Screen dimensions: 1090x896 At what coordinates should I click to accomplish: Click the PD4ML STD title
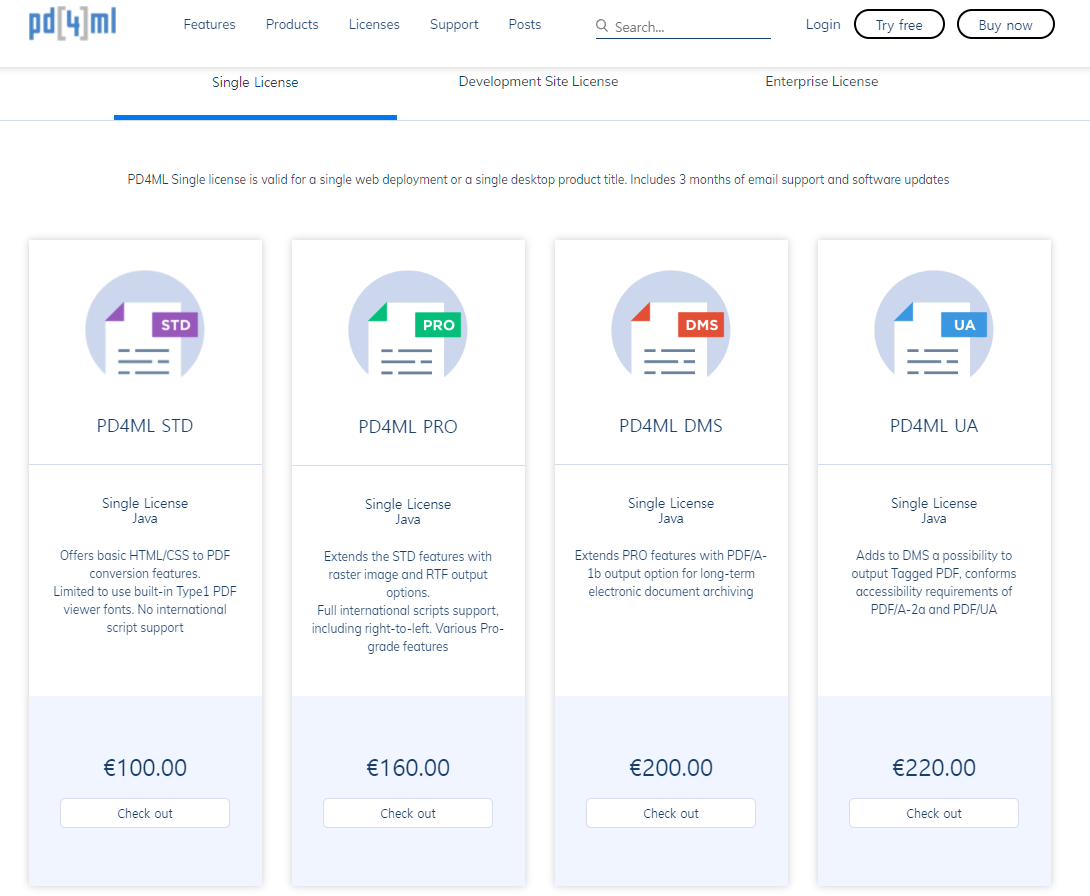(x=145, y=425)
